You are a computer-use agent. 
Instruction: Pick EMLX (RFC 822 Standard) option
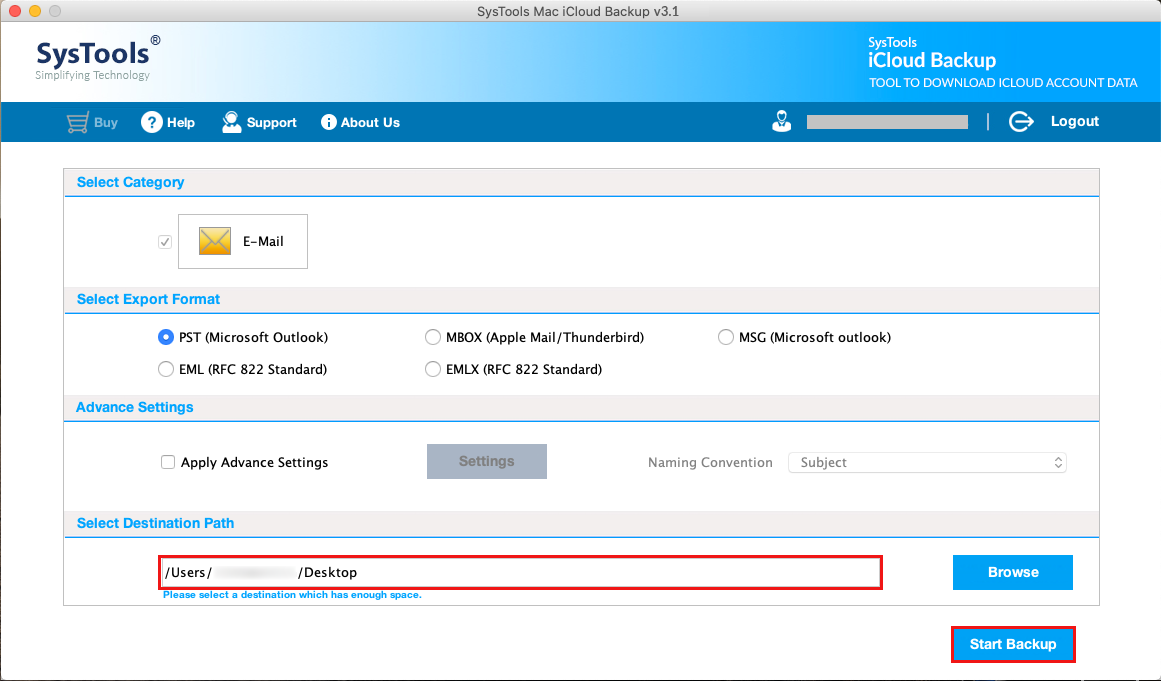point(433,369)
